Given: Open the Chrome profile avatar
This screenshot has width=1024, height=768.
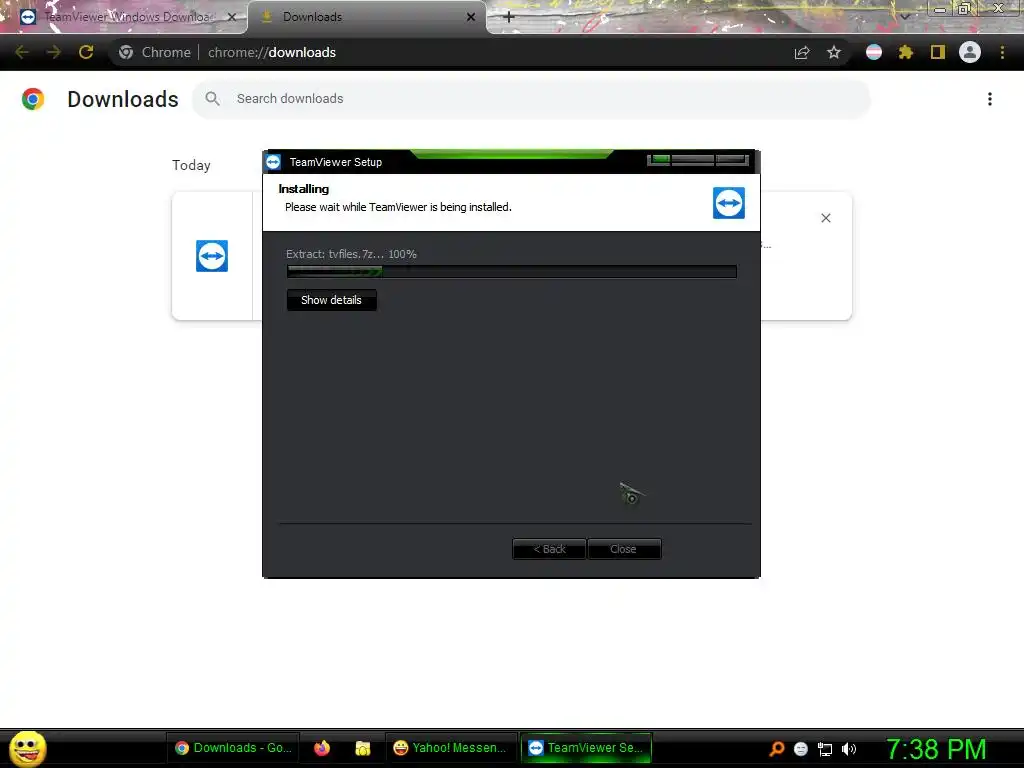Looking at the screenshot, I should click(x=970, y=52).
